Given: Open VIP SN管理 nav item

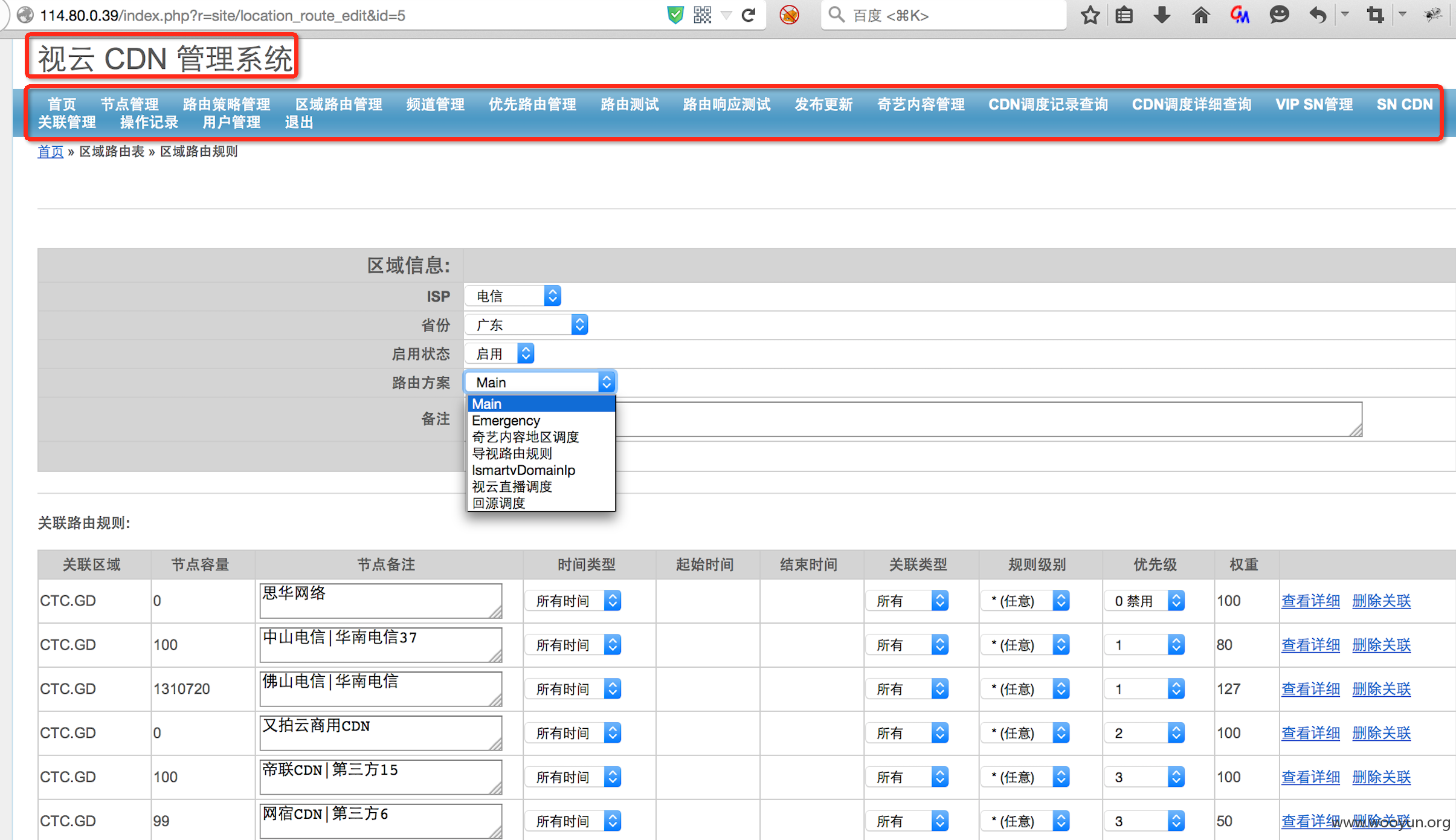Looking at the screenshot, I should coord(1314,105).
